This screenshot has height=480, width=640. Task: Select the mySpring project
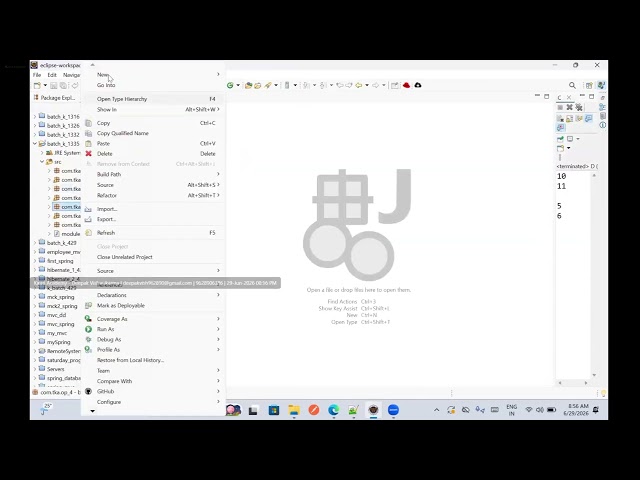pyautogui.click(x=58, y=342)
